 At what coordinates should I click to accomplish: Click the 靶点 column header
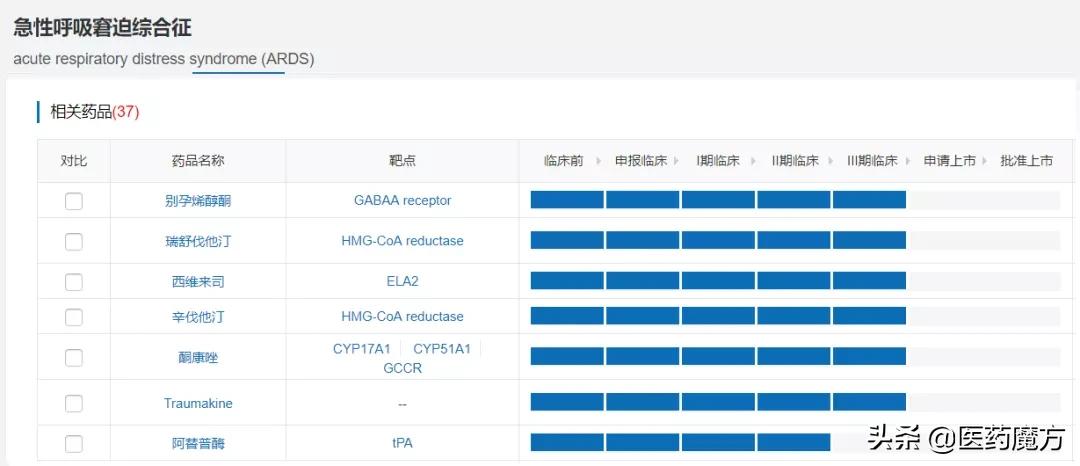402,161
